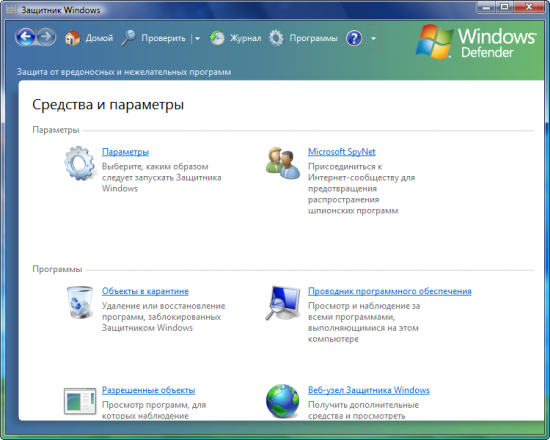Open Разрешенные объекты link
The height and width of the screenshot is (440, 550).
pyautogui.click(x=148, y=390)
